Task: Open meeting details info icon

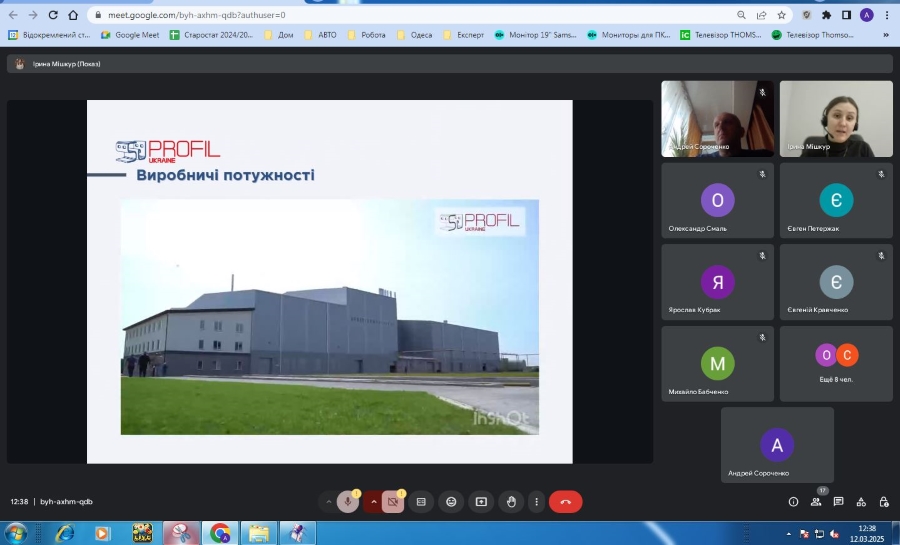Action: (793, 502)
